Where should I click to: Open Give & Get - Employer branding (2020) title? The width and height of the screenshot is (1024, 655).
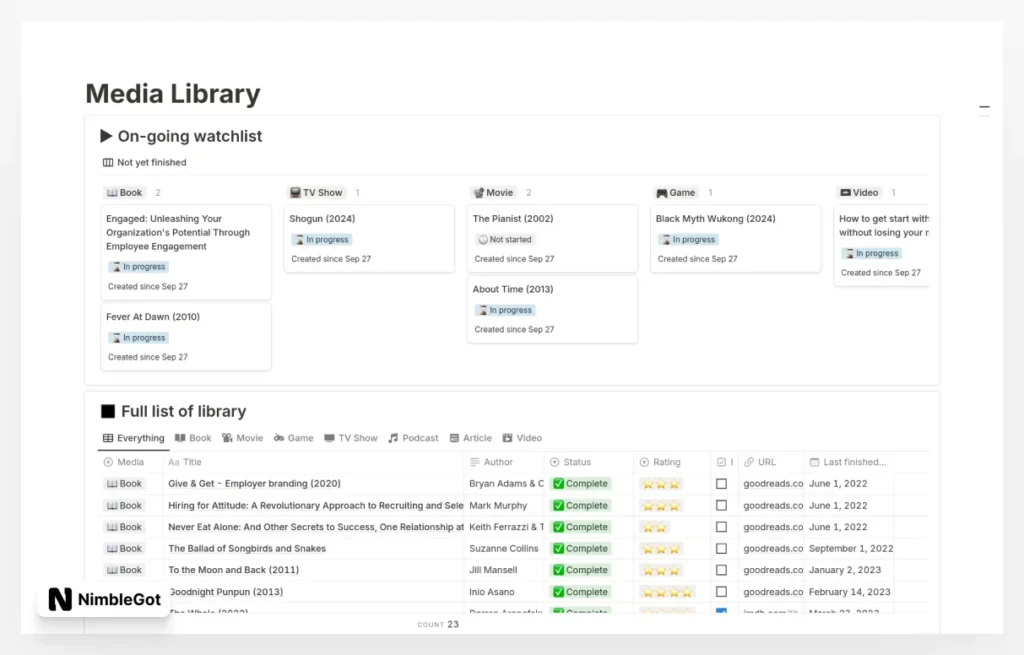[x=254, y=484]
